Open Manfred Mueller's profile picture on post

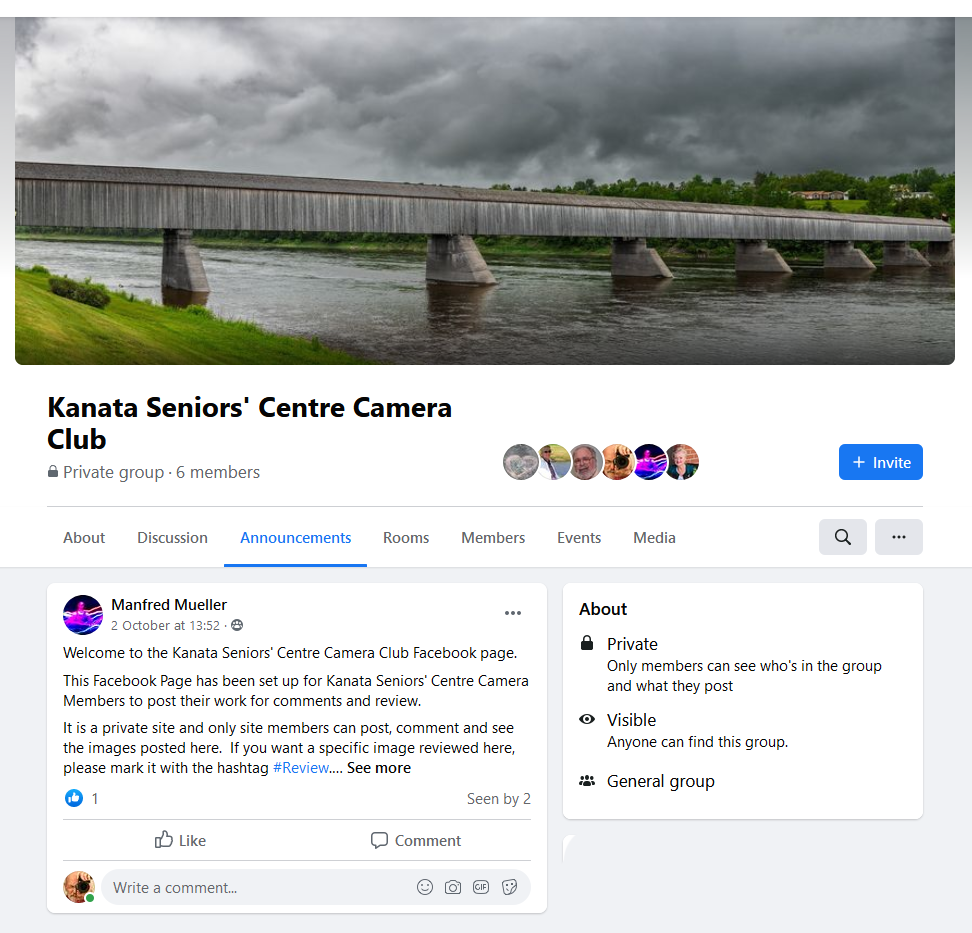tap(83, 615)
